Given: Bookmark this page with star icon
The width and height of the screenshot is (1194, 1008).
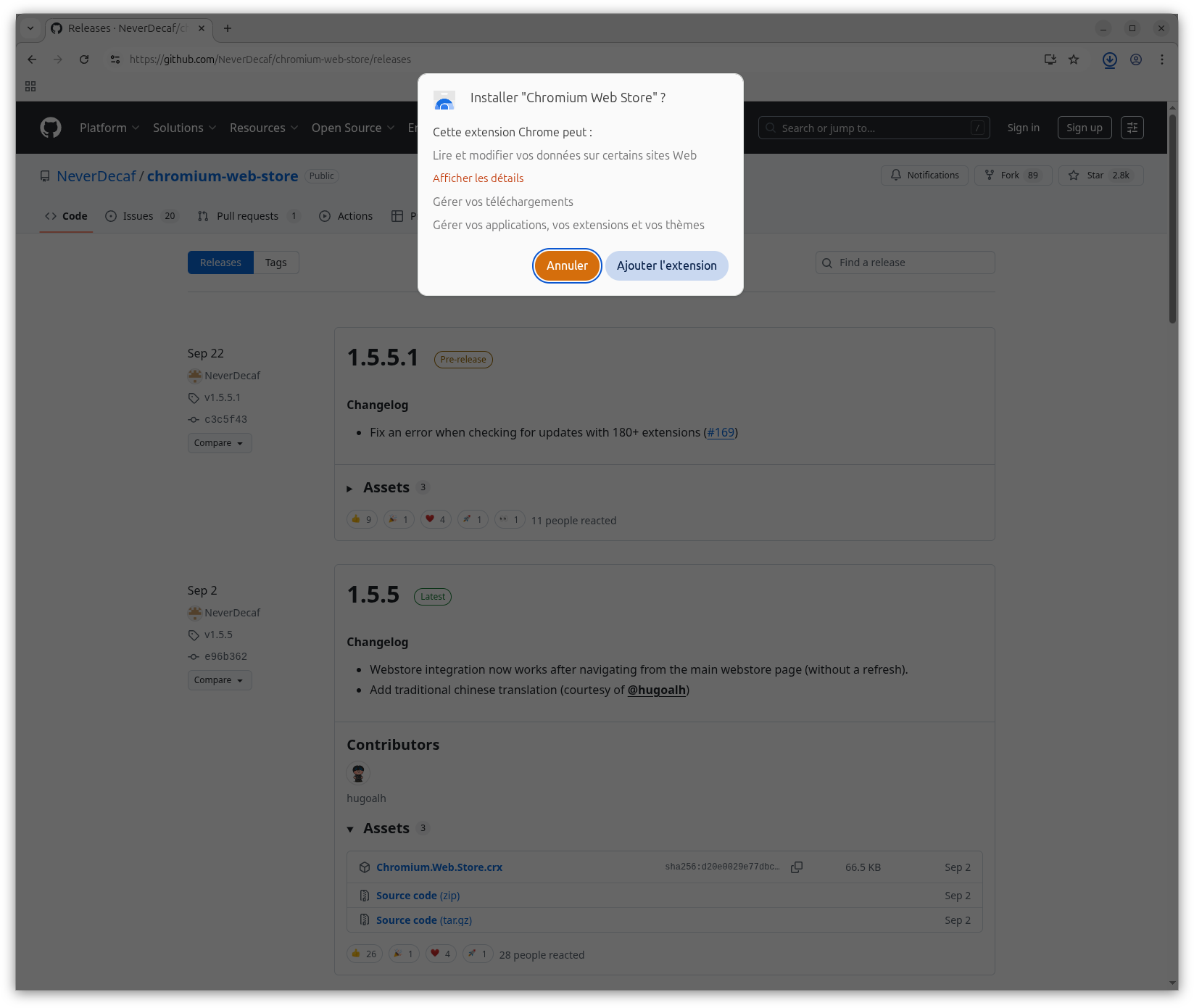Looking at the screenshot, I should pyautogui.click(x=1074, y=59).
